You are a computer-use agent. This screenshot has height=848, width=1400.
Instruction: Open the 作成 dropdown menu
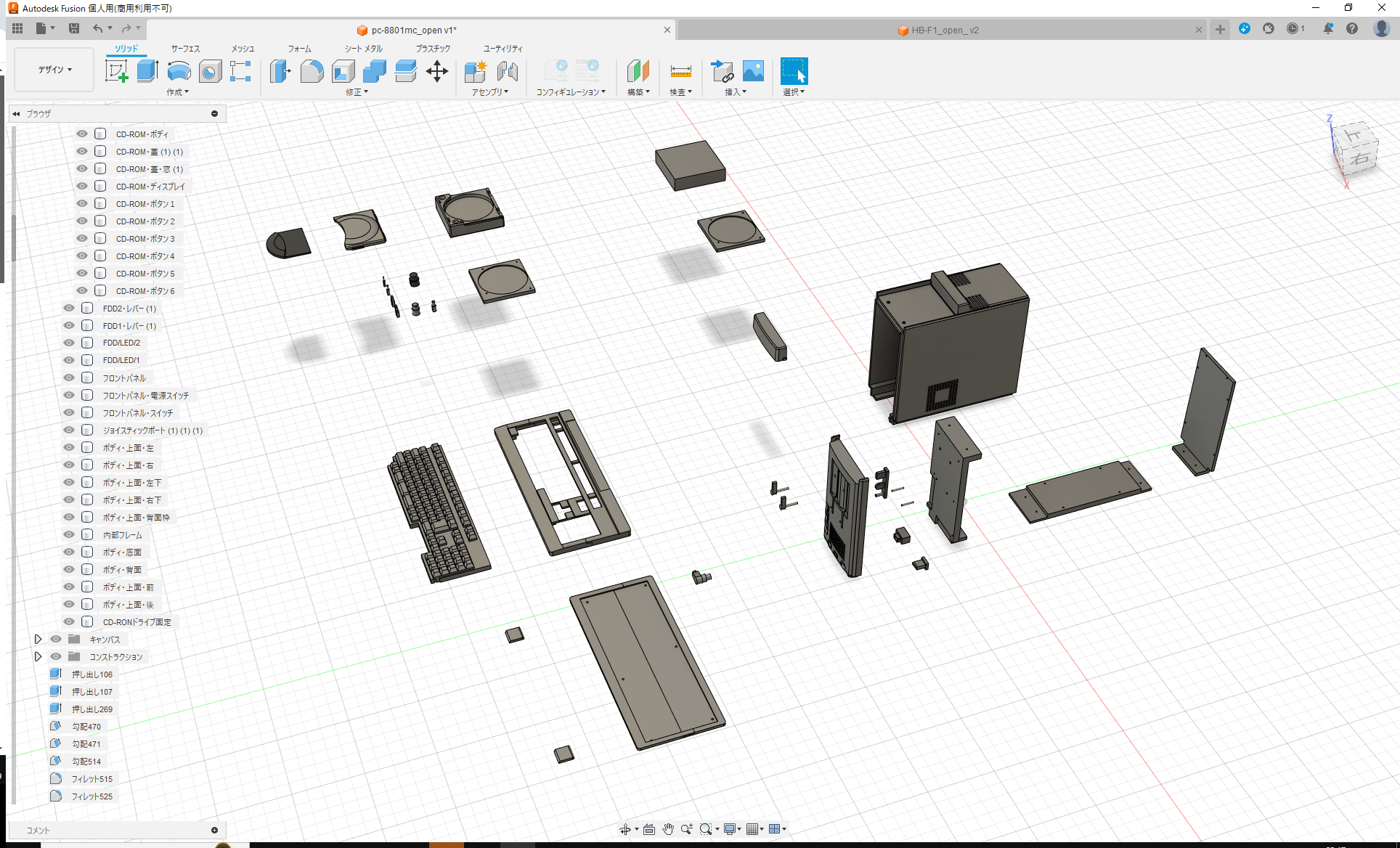pyautogui.click(x=178, y=91)
